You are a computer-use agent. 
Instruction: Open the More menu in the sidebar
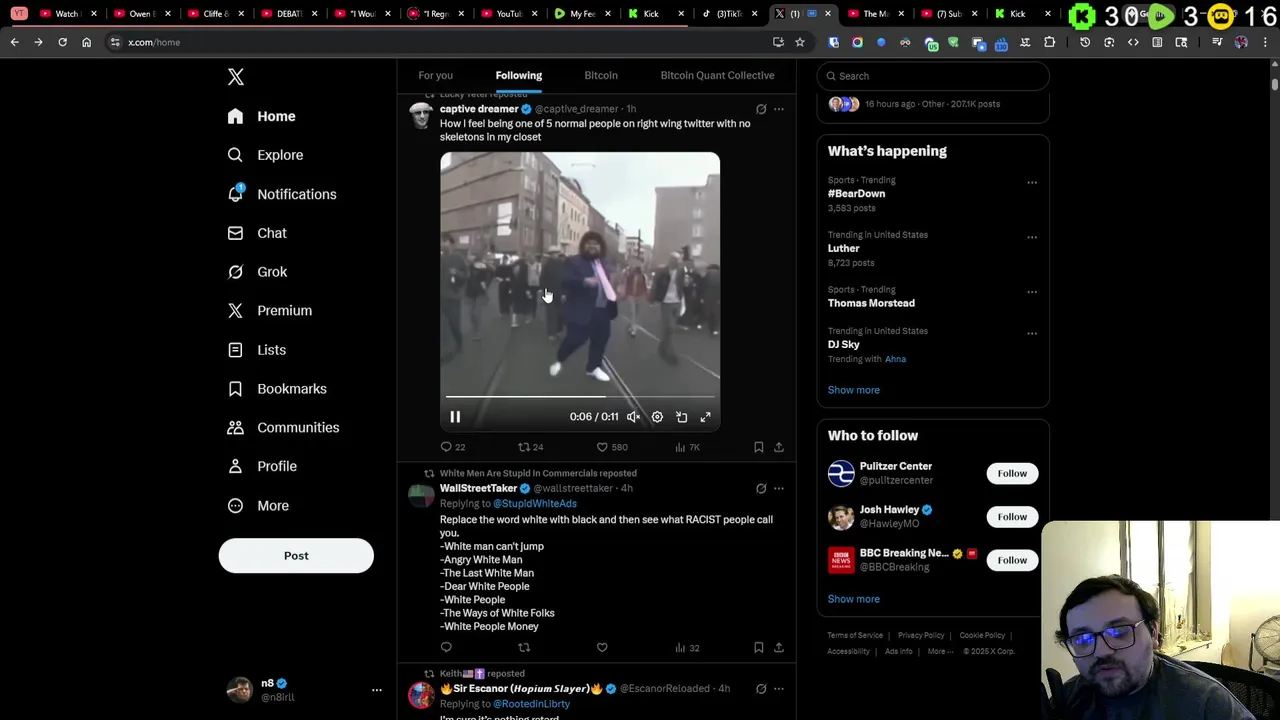pos(258,505)
